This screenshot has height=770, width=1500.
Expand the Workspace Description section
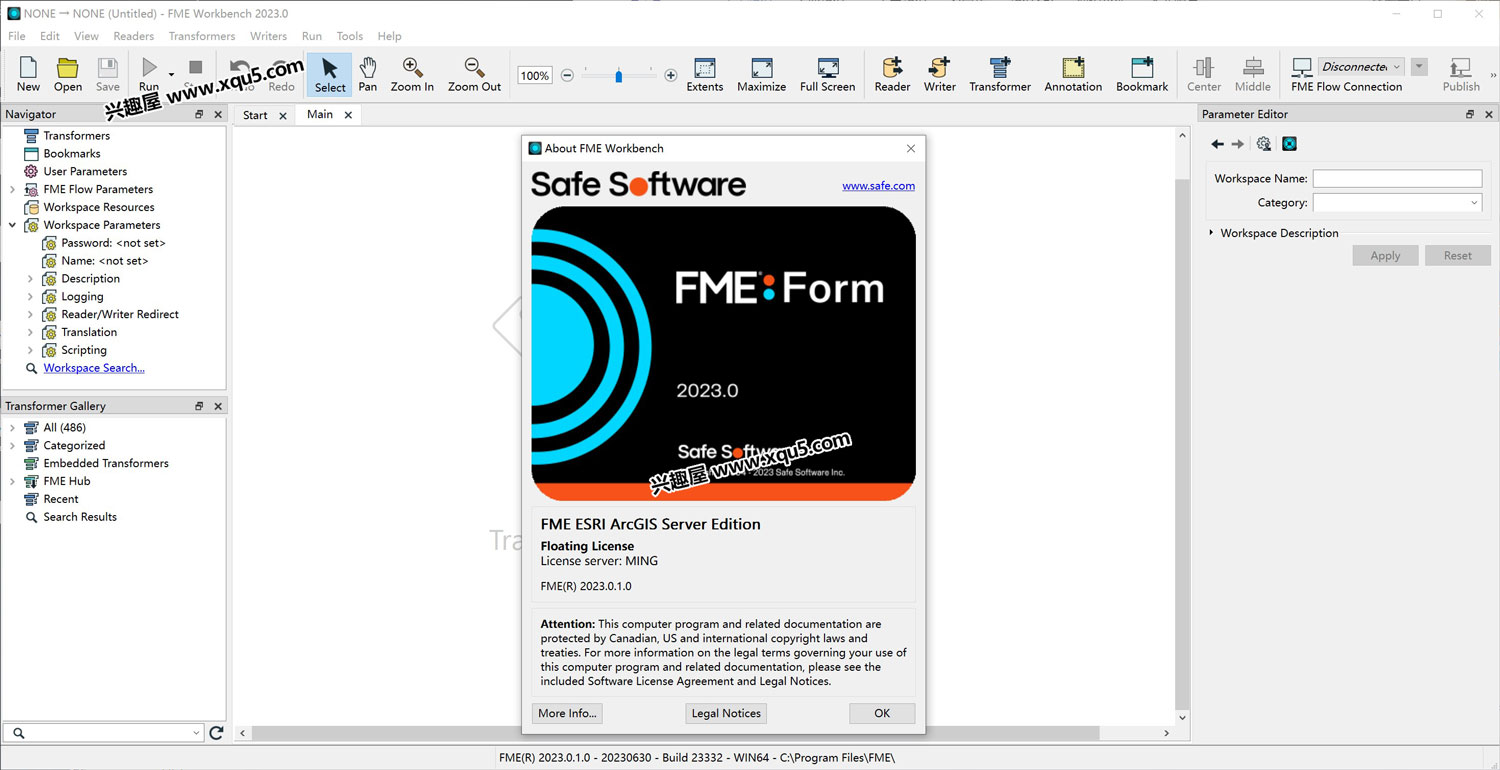point(1211,233)
